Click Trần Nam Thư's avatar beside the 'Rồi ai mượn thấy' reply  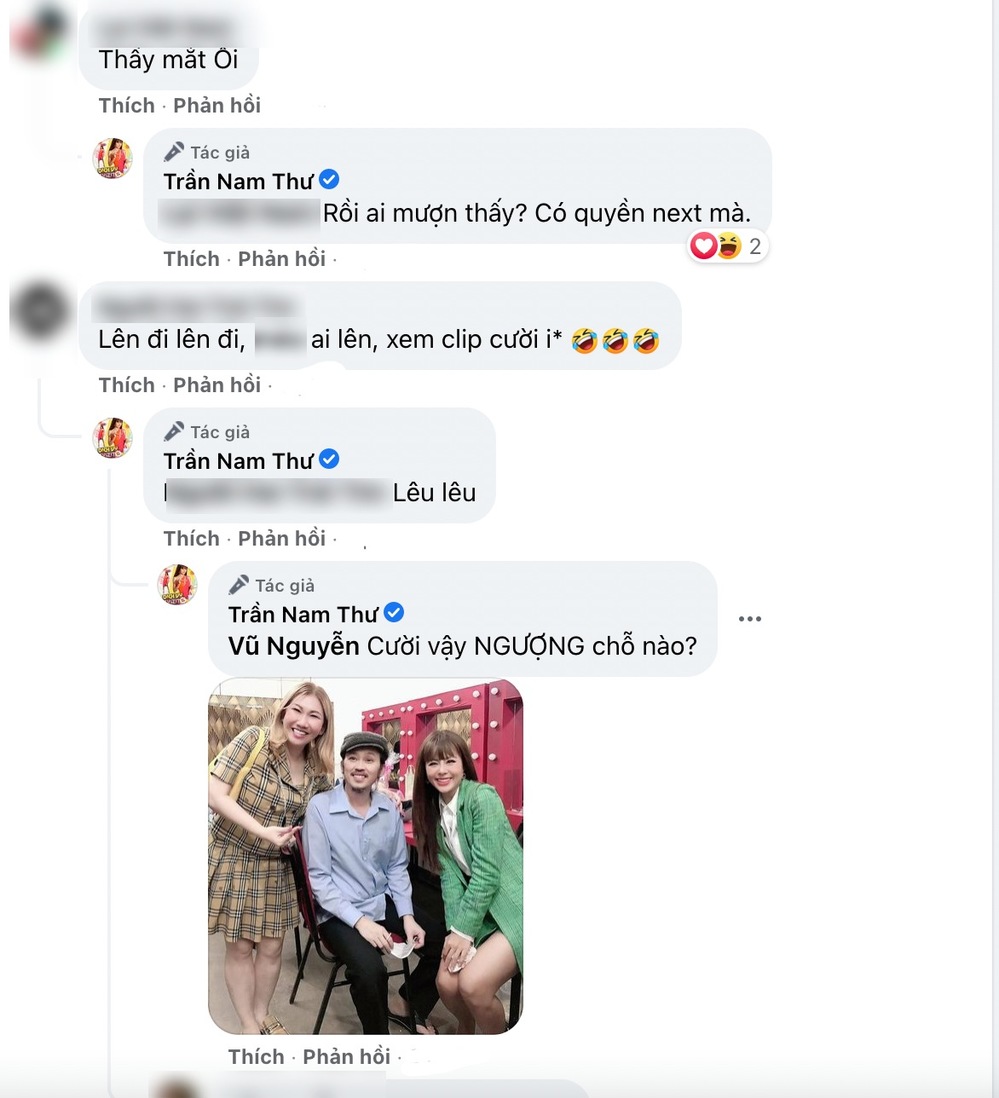click(113, 158)
